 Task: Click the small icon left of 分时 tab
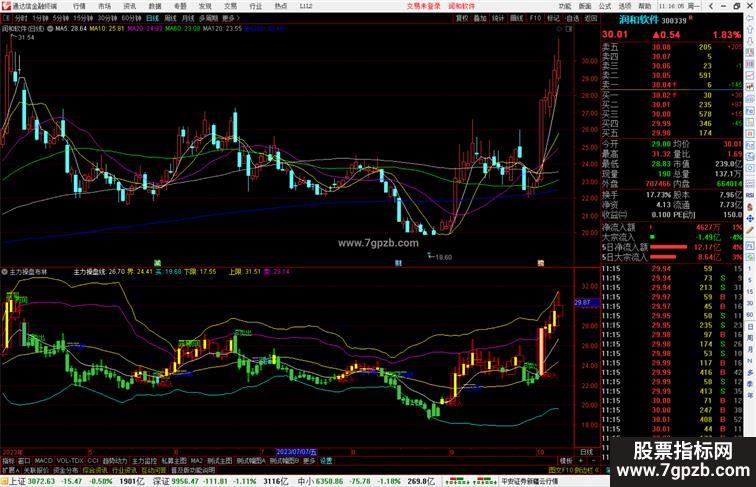coord(6,18)
